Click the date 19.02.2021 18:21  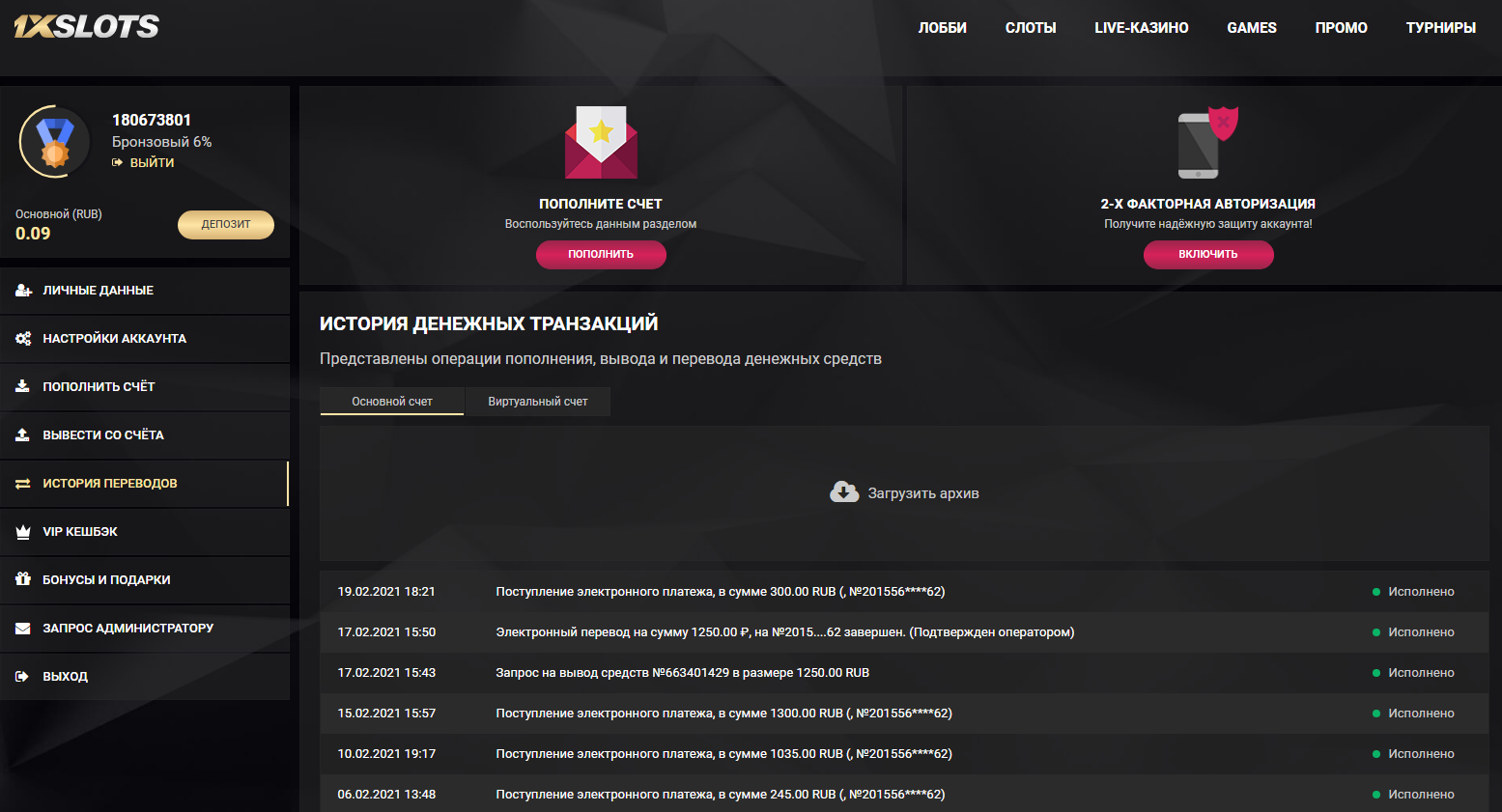(x=386, y=592)
